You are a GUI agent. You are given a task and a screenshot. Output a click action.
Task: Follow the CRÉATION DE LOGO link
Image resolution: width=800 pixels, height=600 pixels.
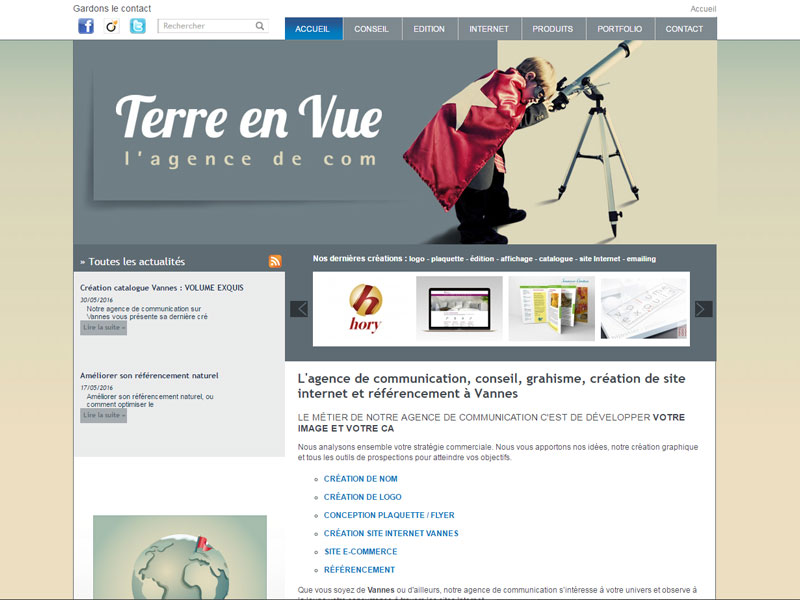(363, 497)
